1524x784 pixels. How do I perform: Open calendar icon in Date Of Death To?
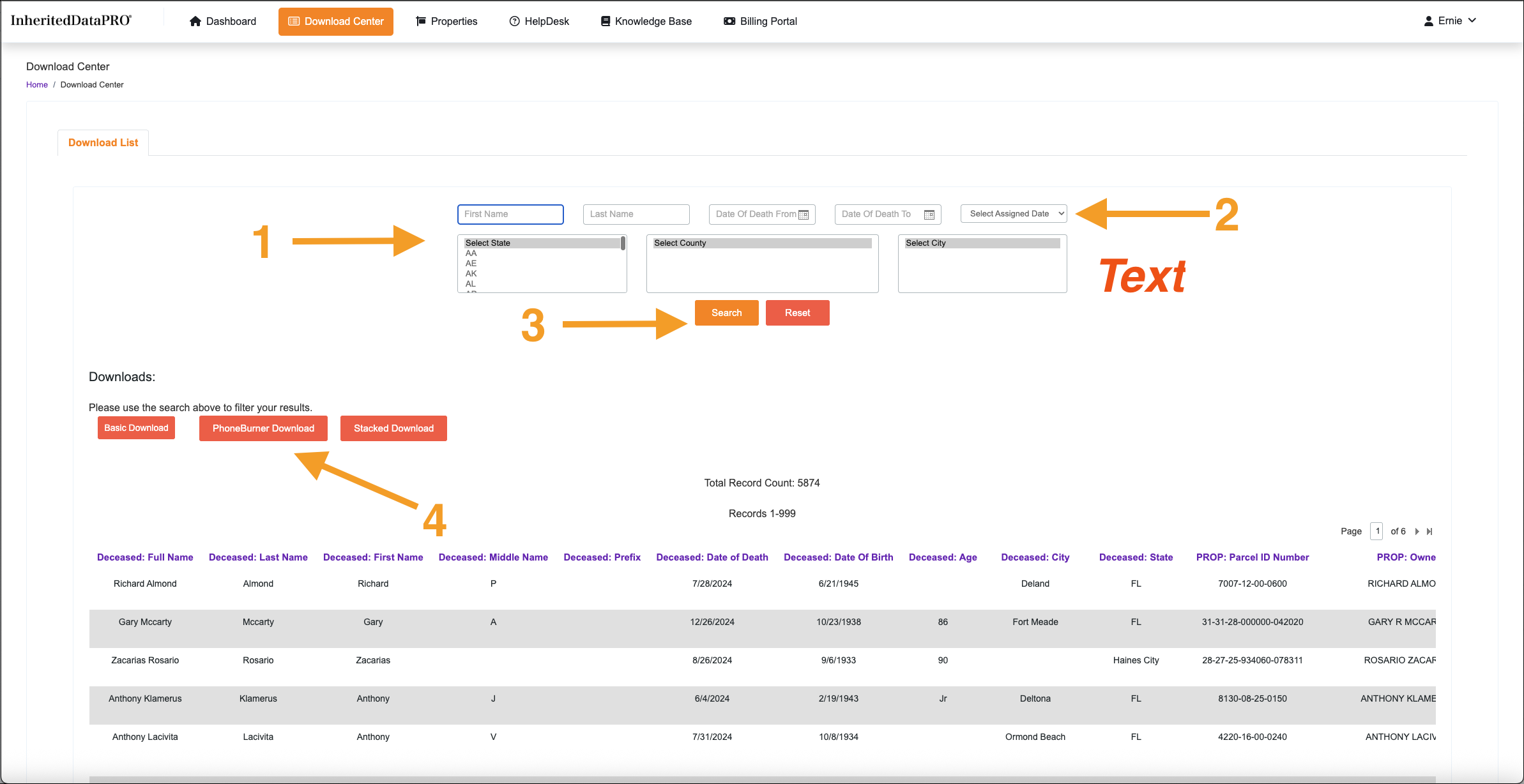pos(929,215)
